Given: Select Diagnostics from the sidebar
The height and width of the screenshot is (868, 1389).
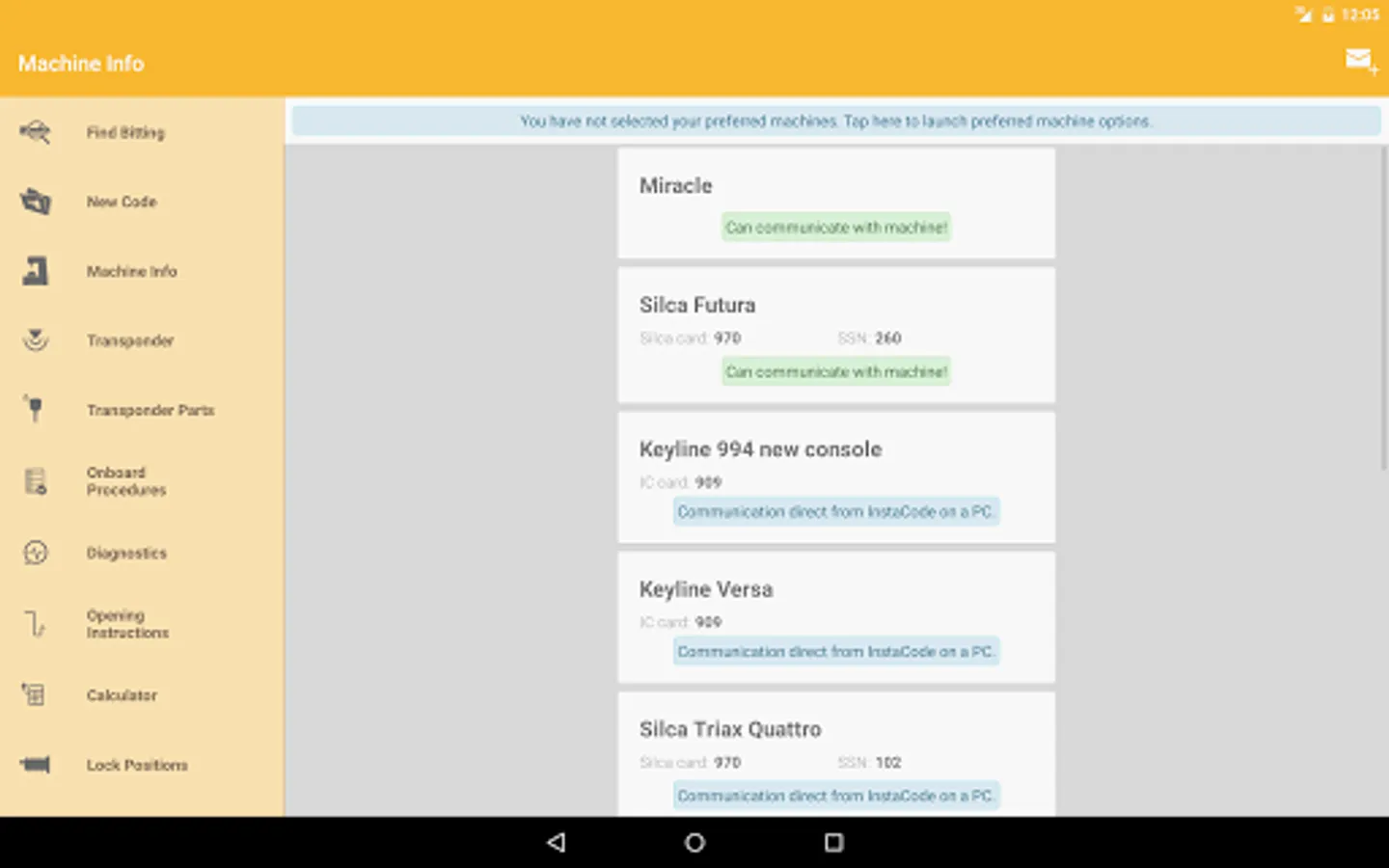Looking at the screenshot, I should click(x=142, y=553).
